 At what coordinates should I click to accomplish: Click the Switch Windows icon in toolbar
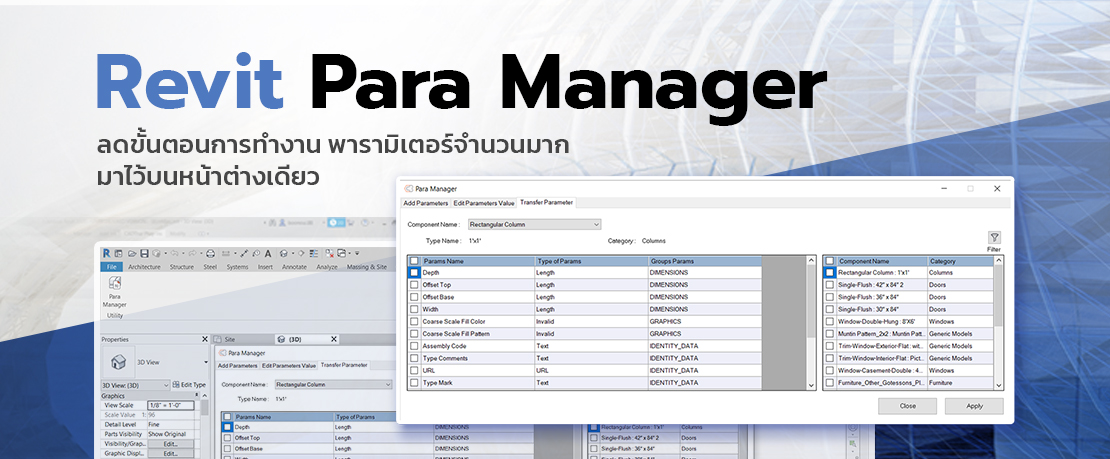click(x=342, y=254)
